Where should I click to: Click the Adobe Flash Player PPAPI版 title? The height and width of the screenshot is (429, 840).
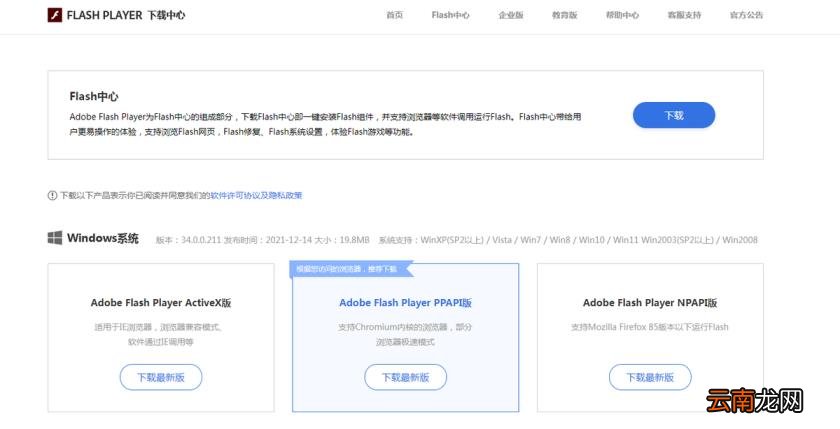tap(406, 303)
